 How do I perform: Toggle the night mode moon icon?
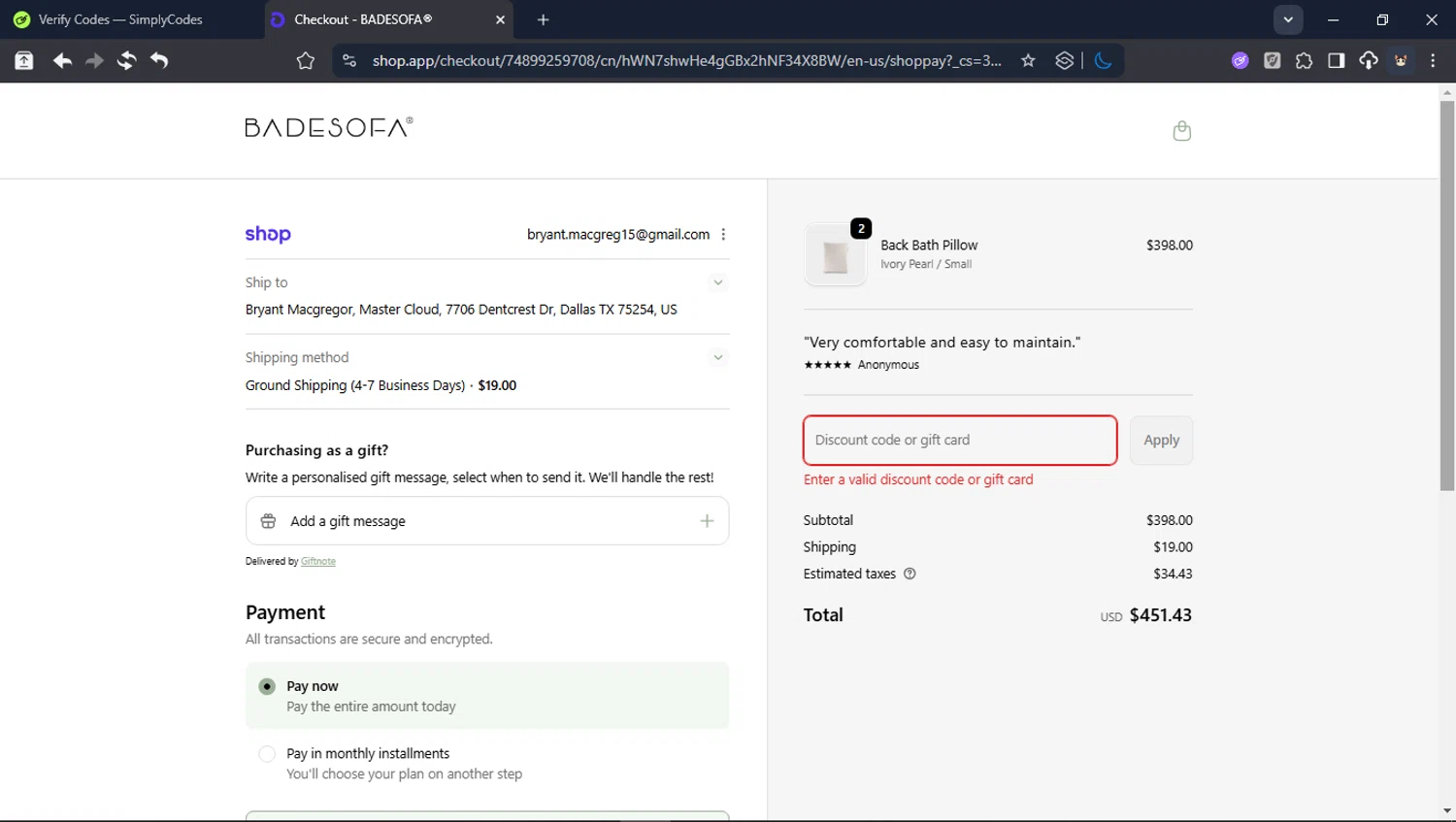(x=1103, y=60)
